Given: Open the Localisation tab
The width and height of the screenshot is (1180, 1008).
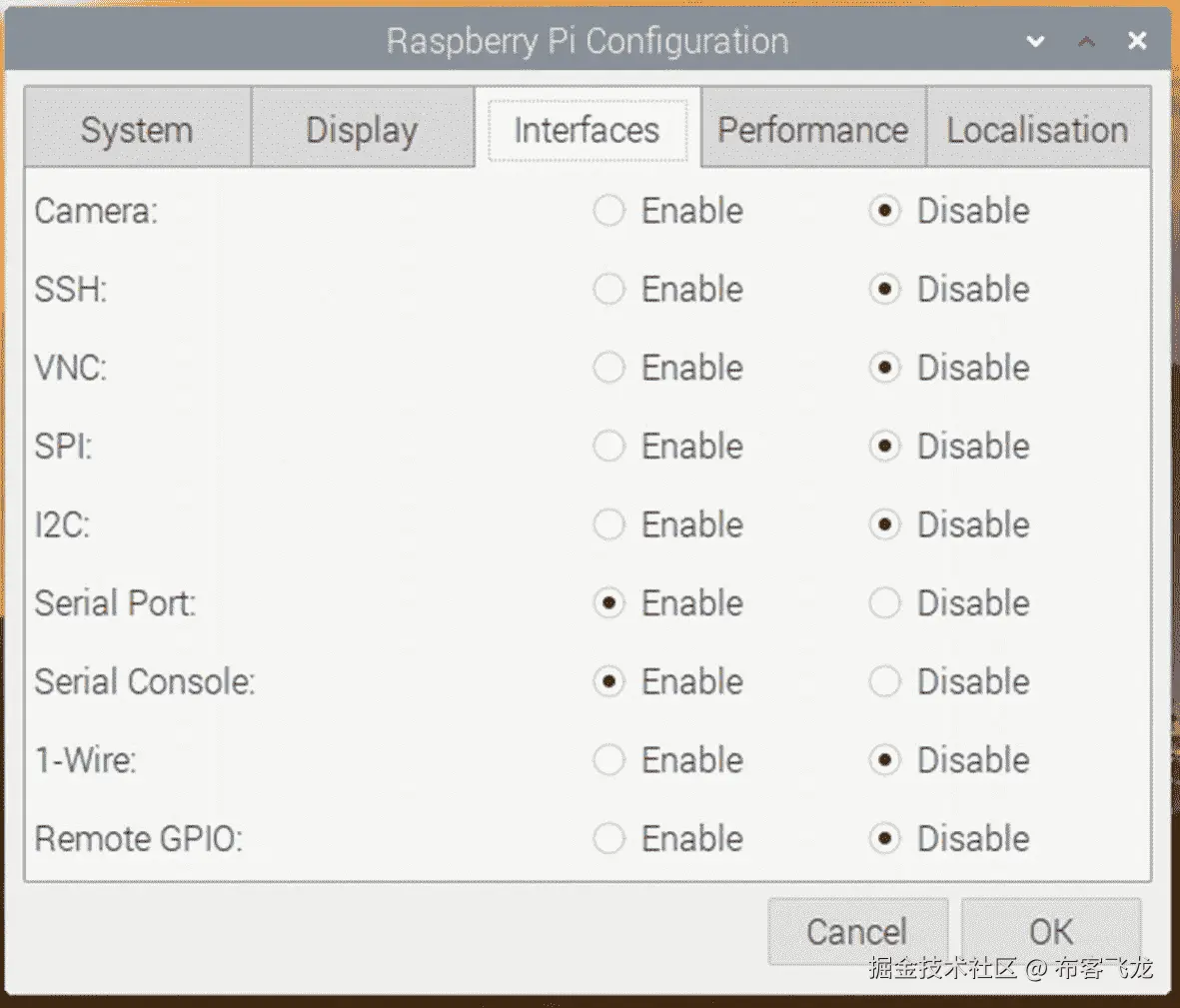Looking at the screenshot, I should point(1037,130).
